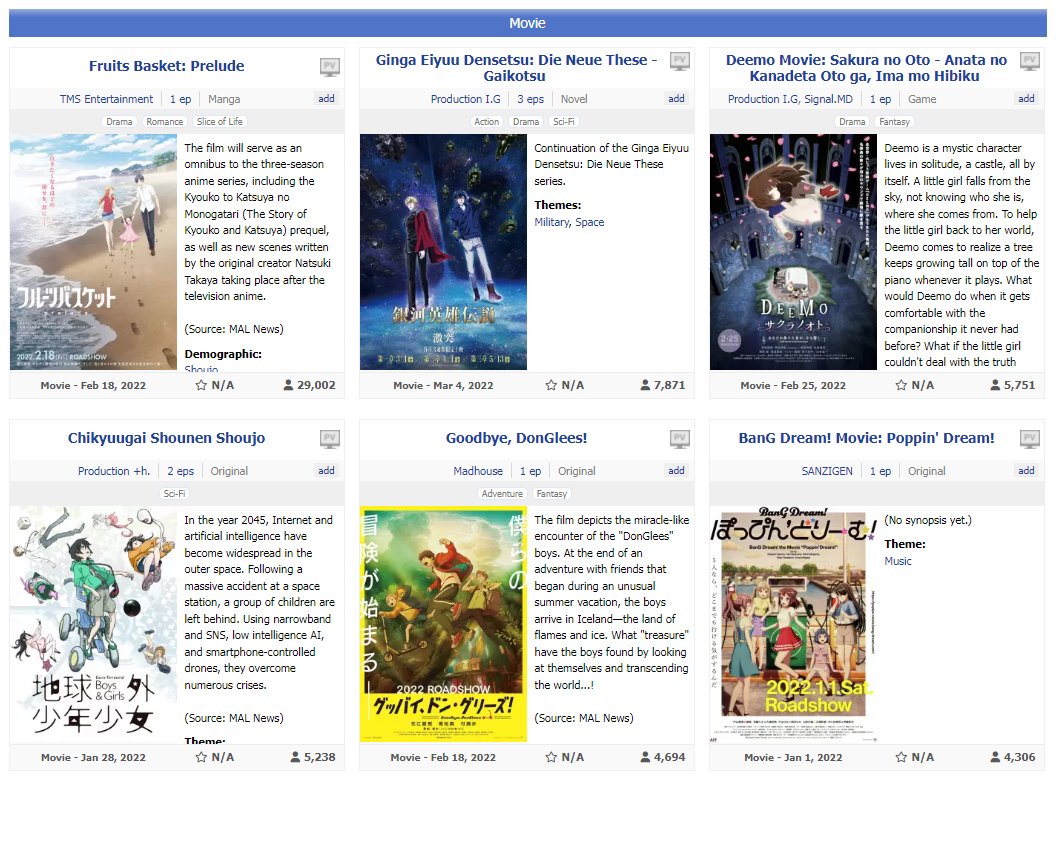Add Ginga Eiyuu Densetsu to my list
The image size is (1056, 852).
coord(676,98)
